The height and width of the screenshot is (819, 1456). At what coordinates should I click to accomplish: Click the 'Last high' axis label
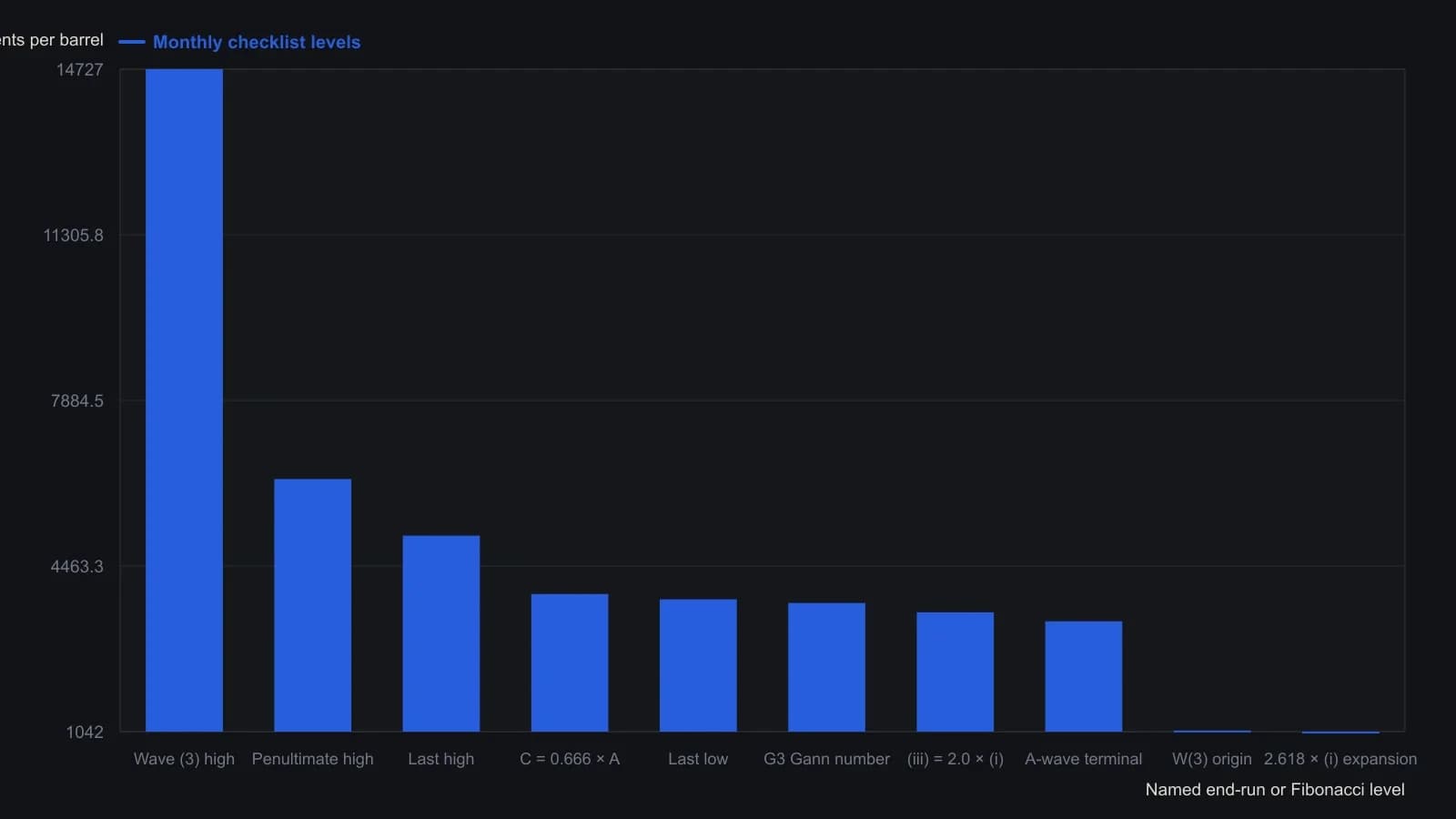(x=440, y=759)
